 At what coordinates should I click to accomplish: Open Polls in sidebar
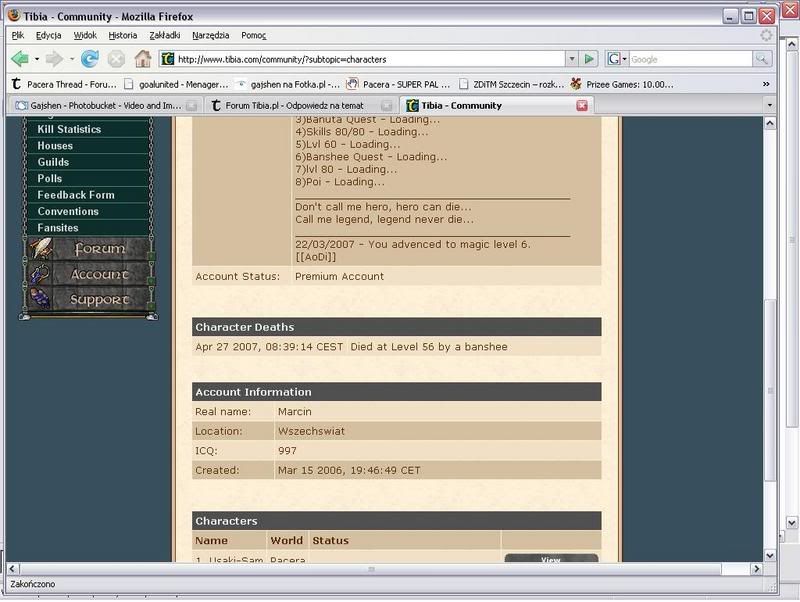(x=49, y=178)
